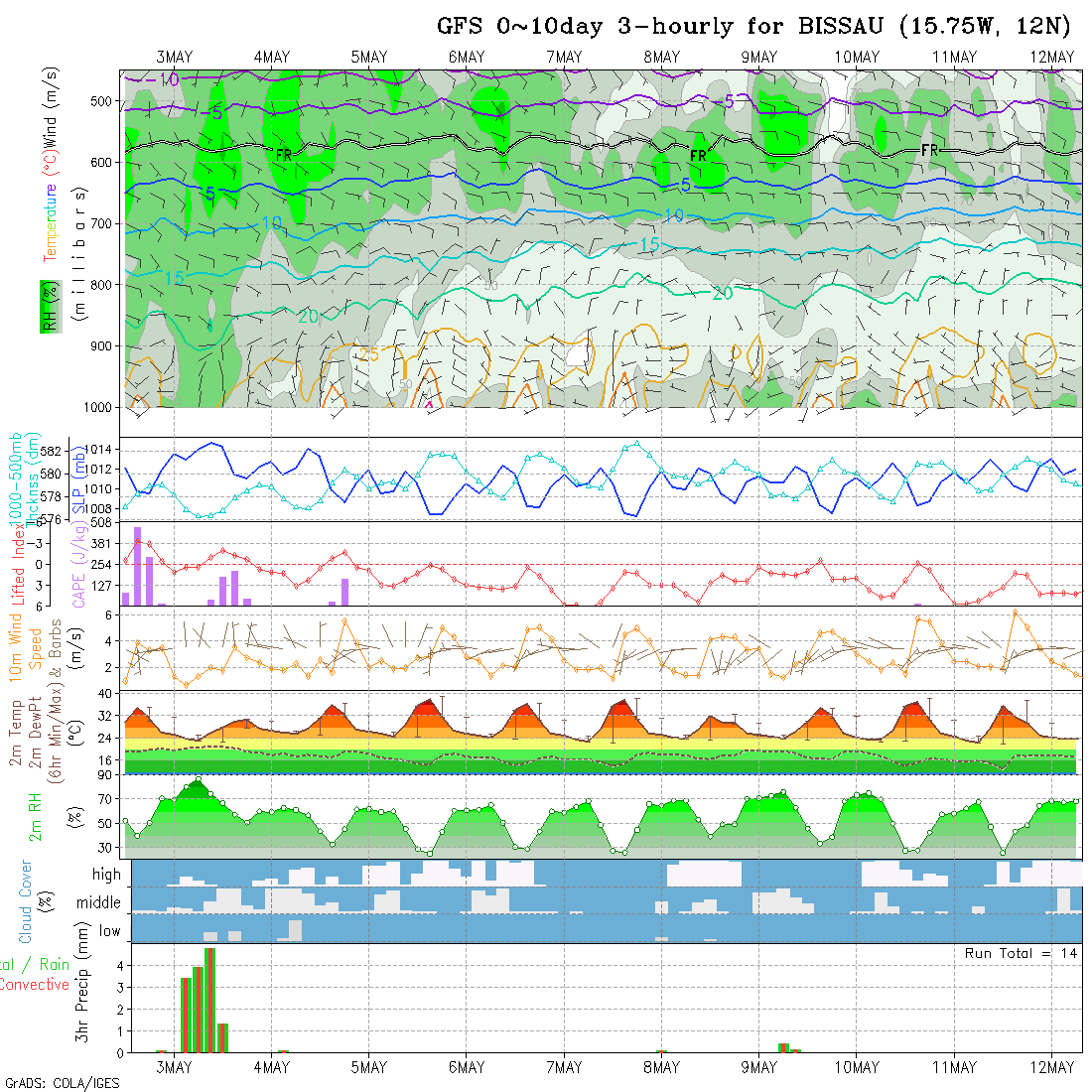Click the '10m Wind Speed & Barbs' label
Screen dimensions: 1092x1092
click(35, 647)
